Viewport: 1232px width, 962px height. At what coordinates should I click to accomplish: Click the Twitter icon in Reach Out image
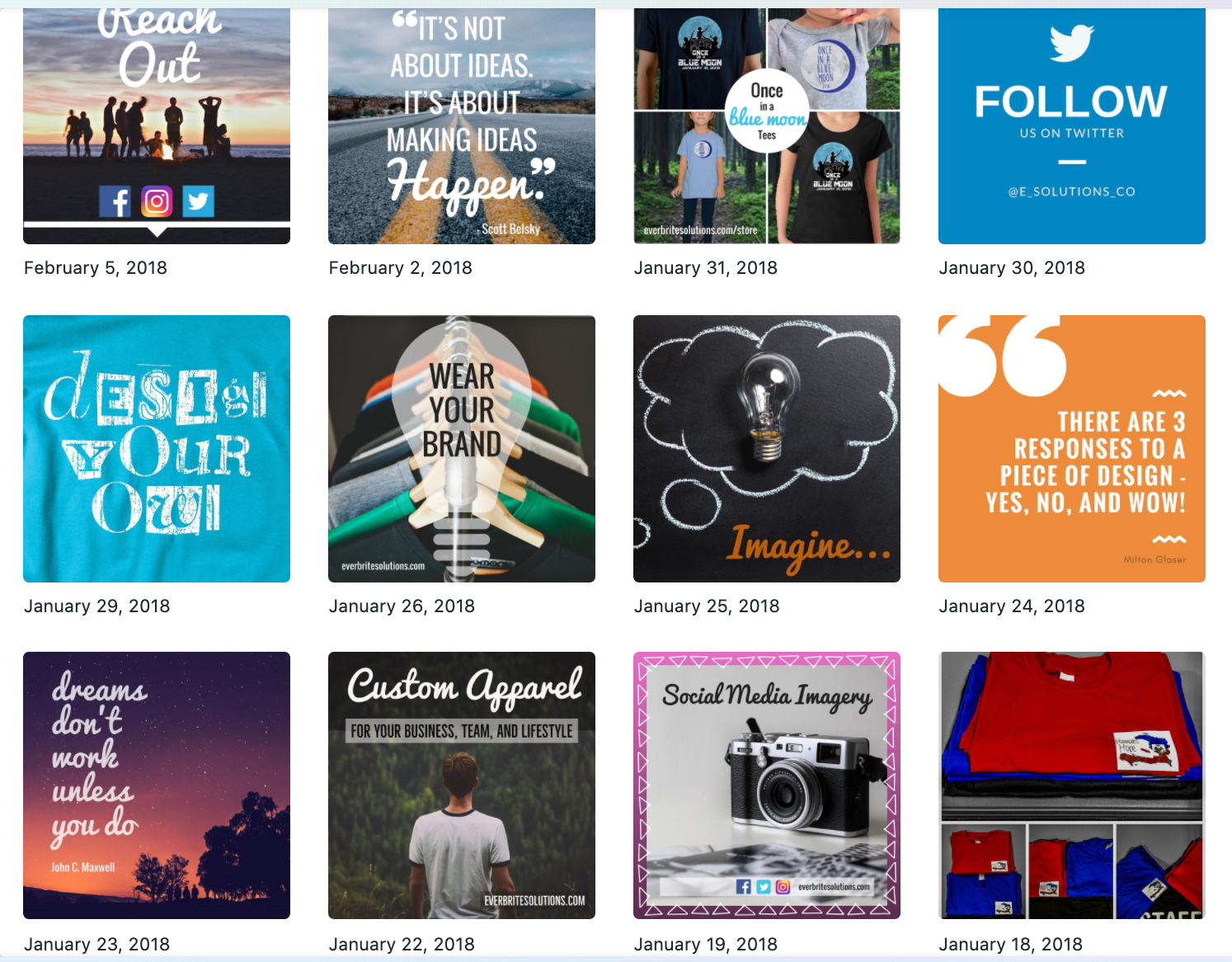(198, 200)
